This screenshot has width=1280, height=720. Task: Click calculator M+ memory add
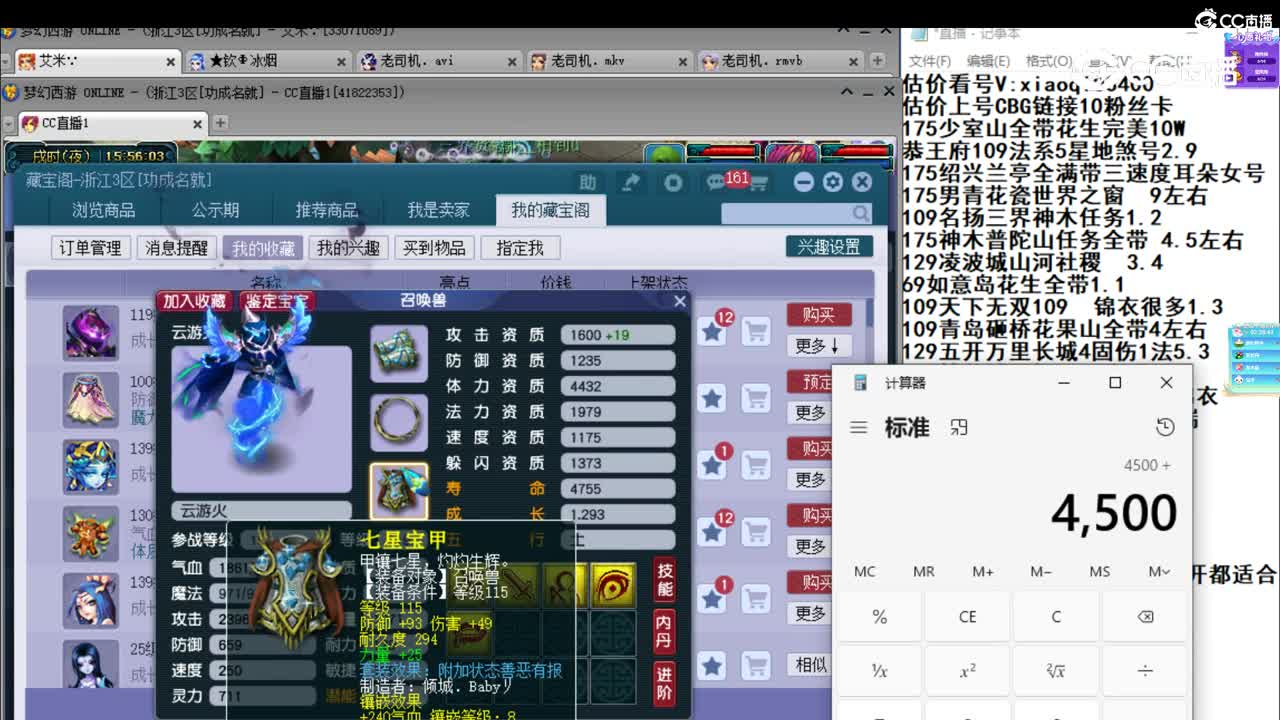pyautogui.click(x=983, y=571)
